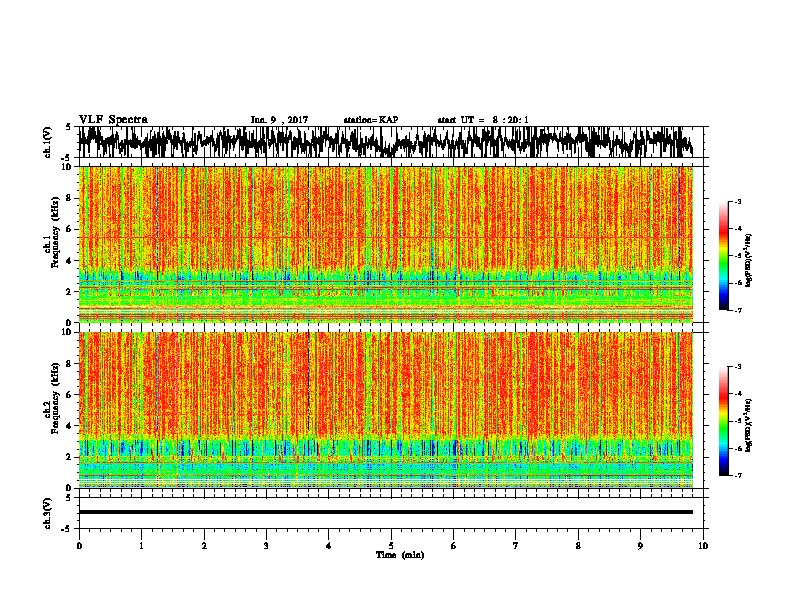
Task: Select the date text "Jan. 9 , 2017"
Action: (x=279, y=120)
